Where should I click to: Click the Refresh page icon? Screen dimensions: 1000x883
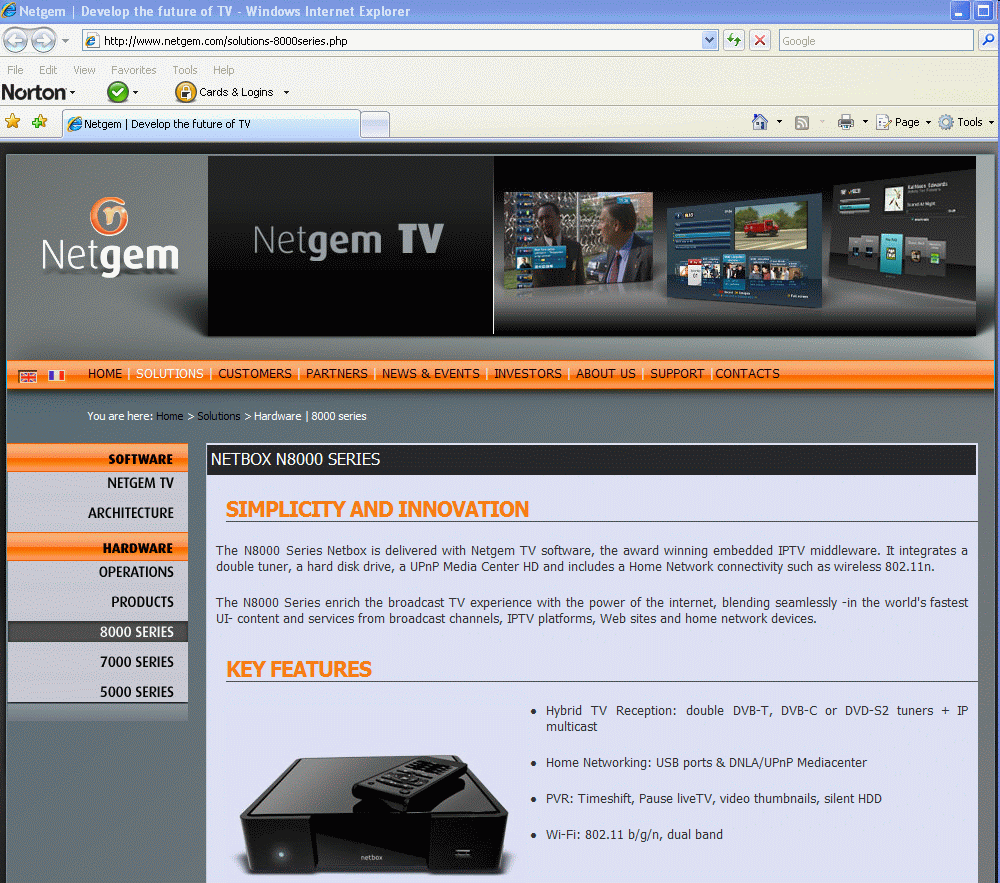pyautogui.click(x=734, y=40)
